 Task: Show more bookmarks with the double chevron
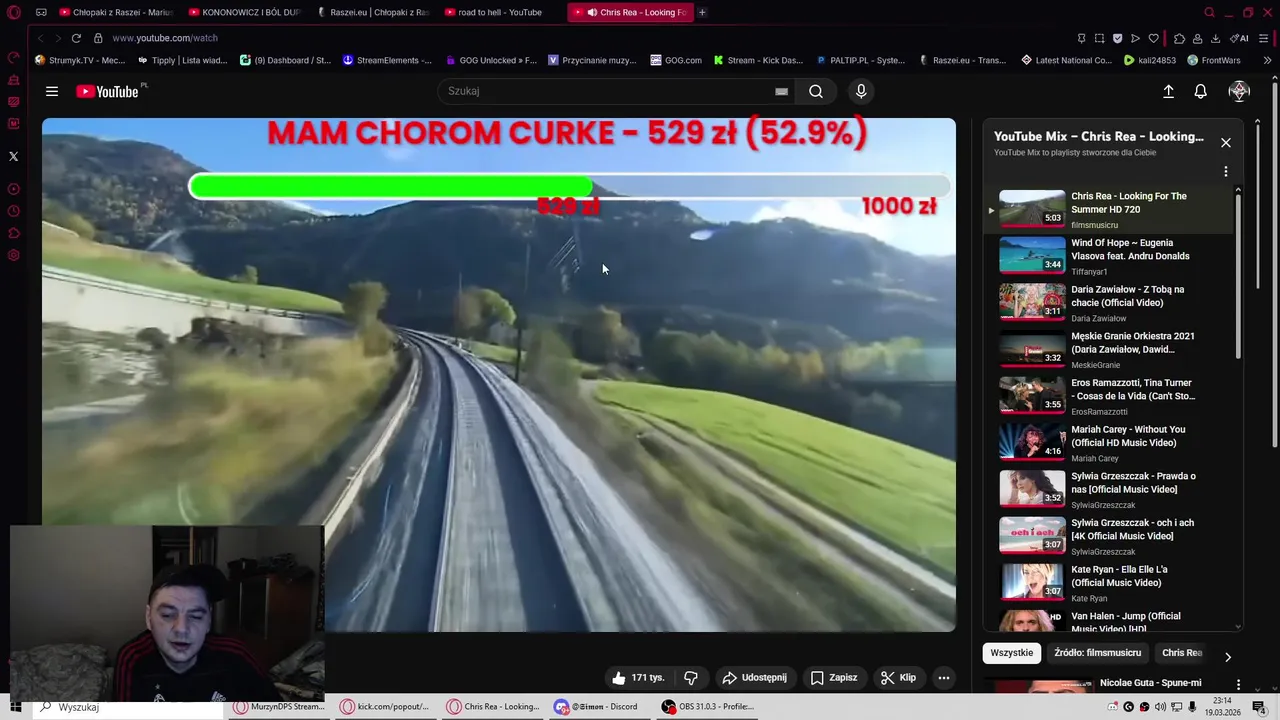tap(1267, 60)
